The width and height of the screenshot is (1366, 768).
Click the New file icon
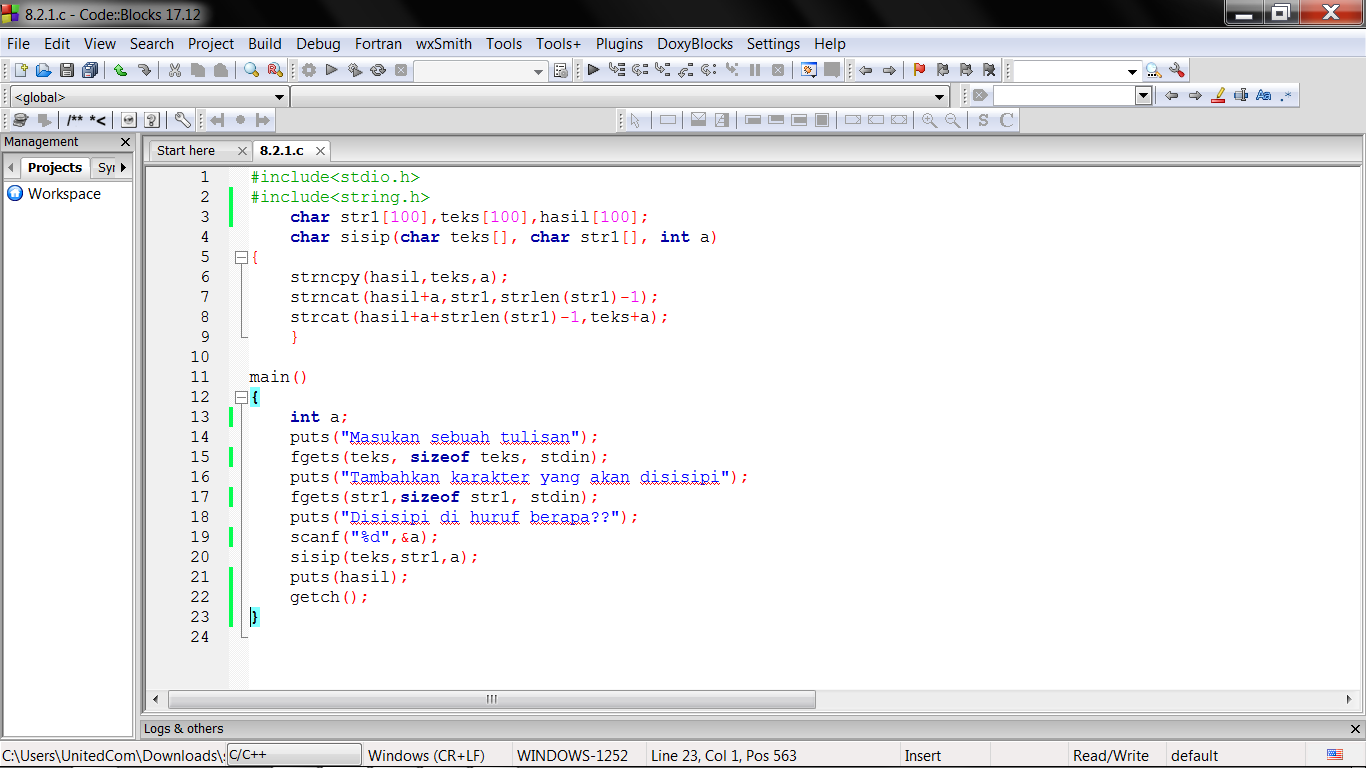click(x=20, y=70)
